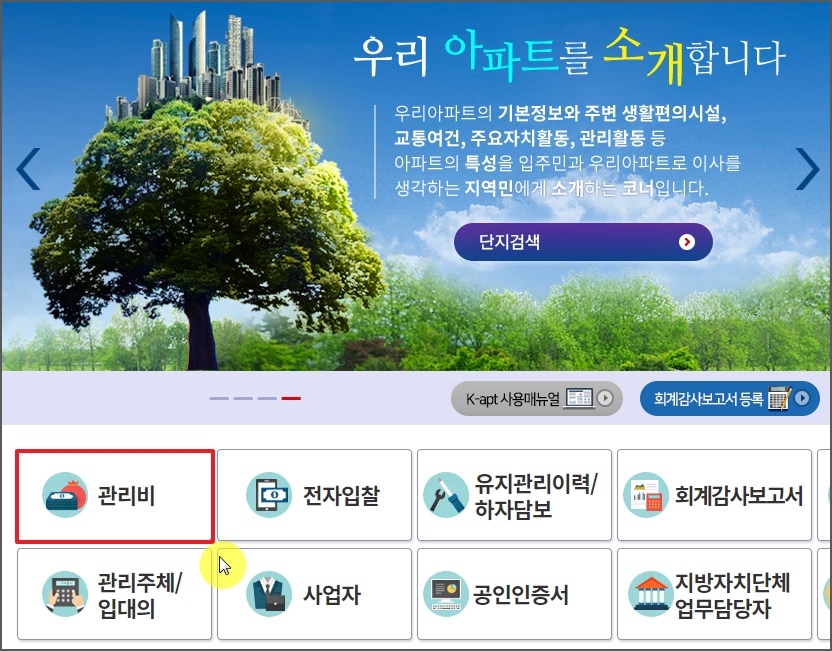Screen dimensions: 832x651
Task: Go to the third banner slide indicator
Action: coord(267,398)
